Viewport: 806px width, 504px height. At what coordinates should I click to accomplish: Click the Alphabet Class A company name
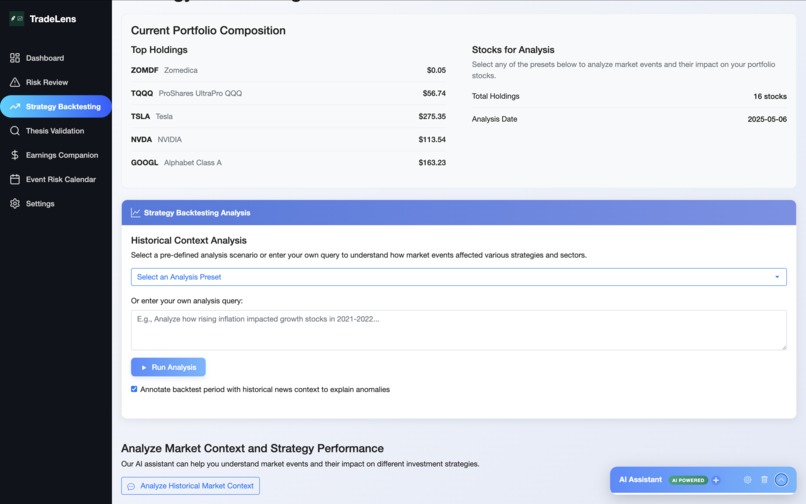point(193,163)
